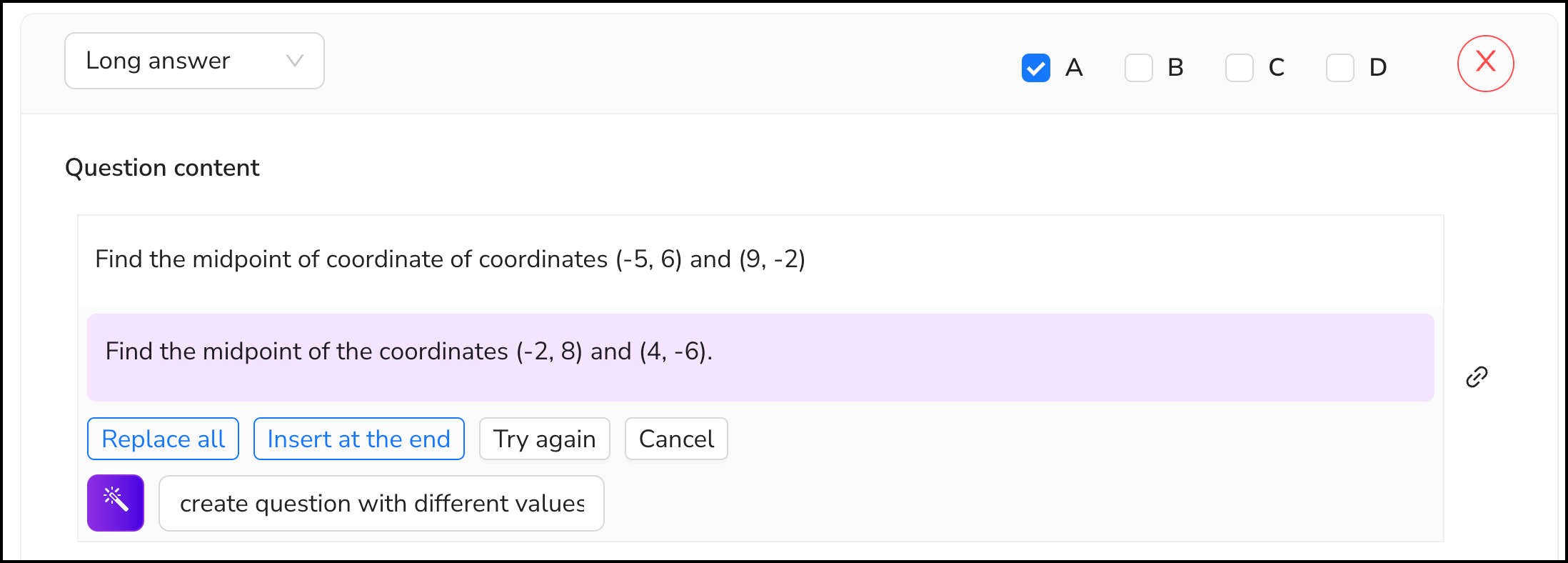
Task: Click Try again to regenerate
Action: tap(545, 439)
